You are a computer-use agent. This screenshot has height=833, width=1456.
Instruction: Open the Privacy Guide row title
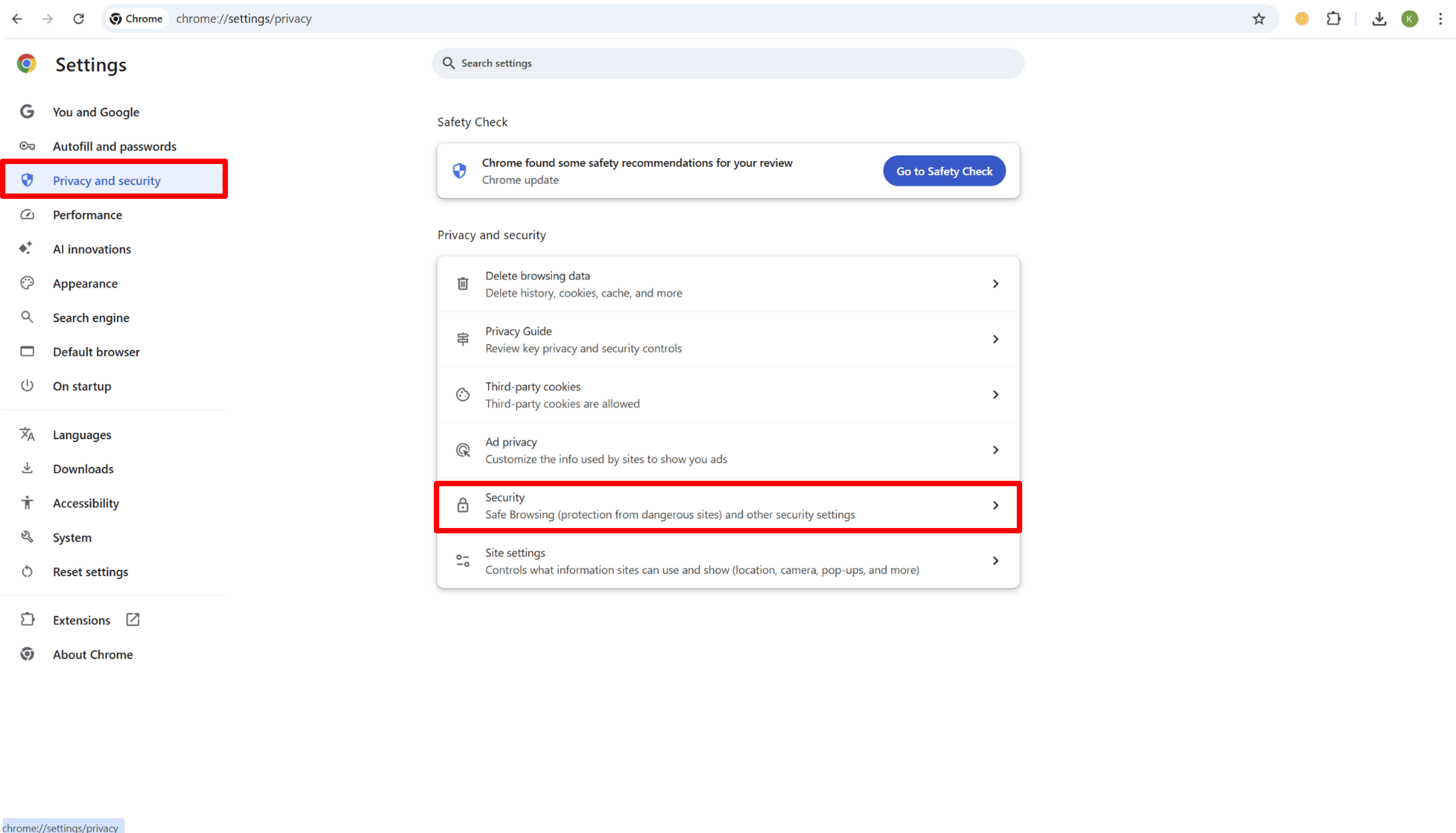[x=519, y=331]
